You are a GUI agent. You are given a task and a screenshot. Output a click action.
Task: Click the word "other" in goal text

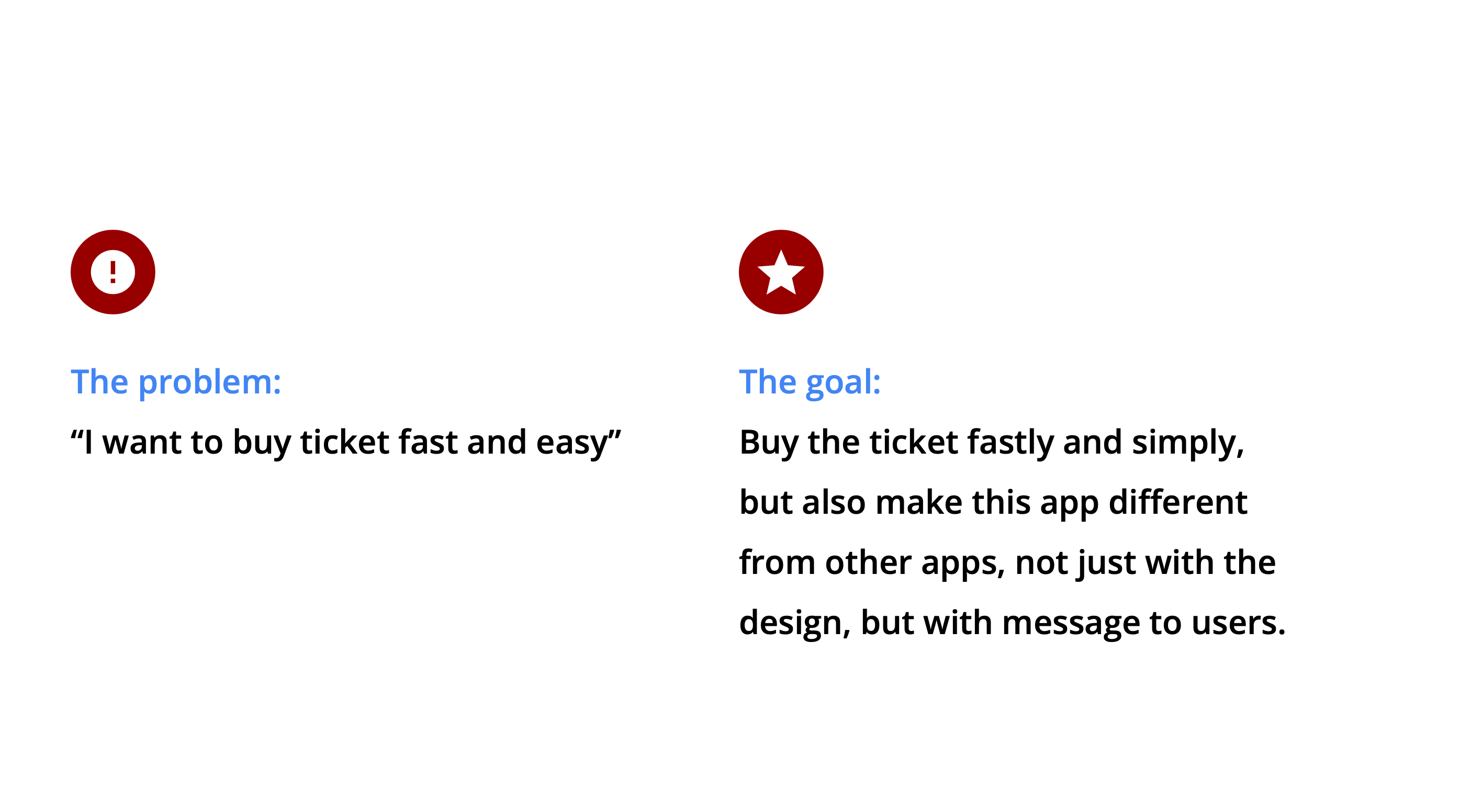pos(868,562)
